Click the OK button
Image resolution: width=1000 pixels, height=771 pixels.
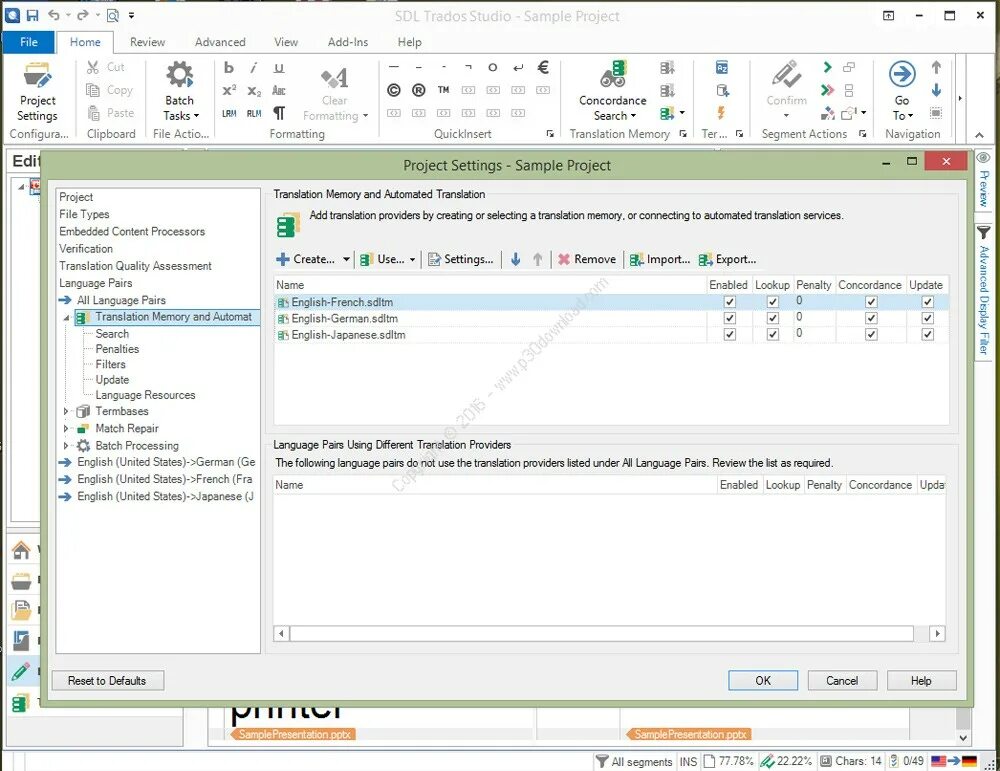pyautogui.click(x=763, y=680)
